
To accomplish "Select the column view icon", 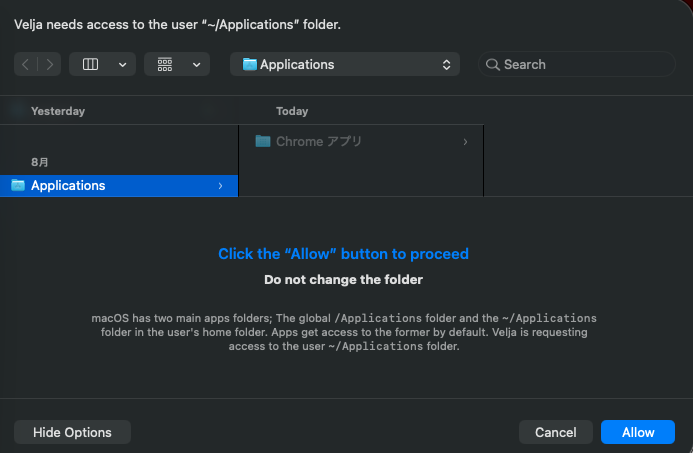I will click(90, 64).
